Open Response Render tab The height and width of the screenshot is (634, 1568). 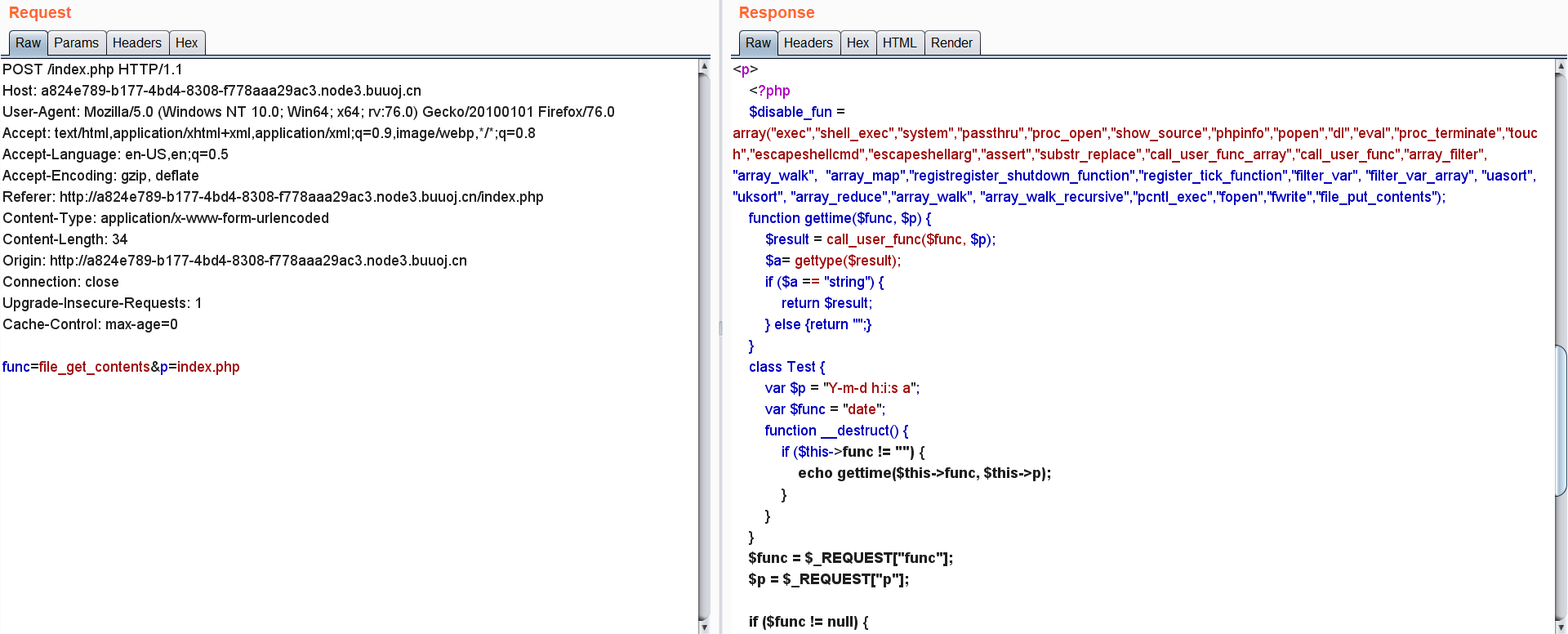point(951,42)
